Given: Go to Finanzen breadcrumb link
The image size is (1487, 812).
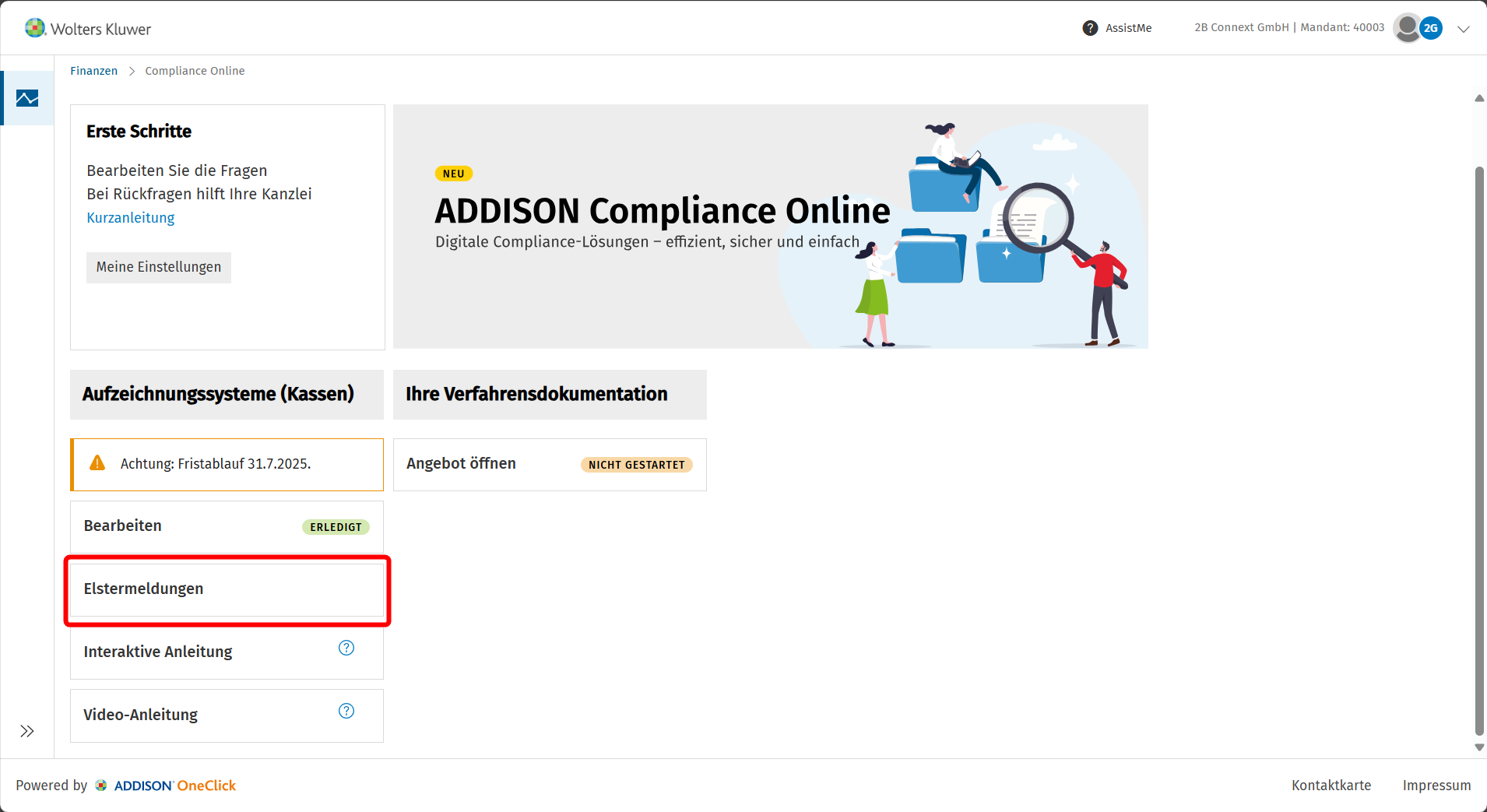Looking at the screenshot, I should click(x=93, y=71).
